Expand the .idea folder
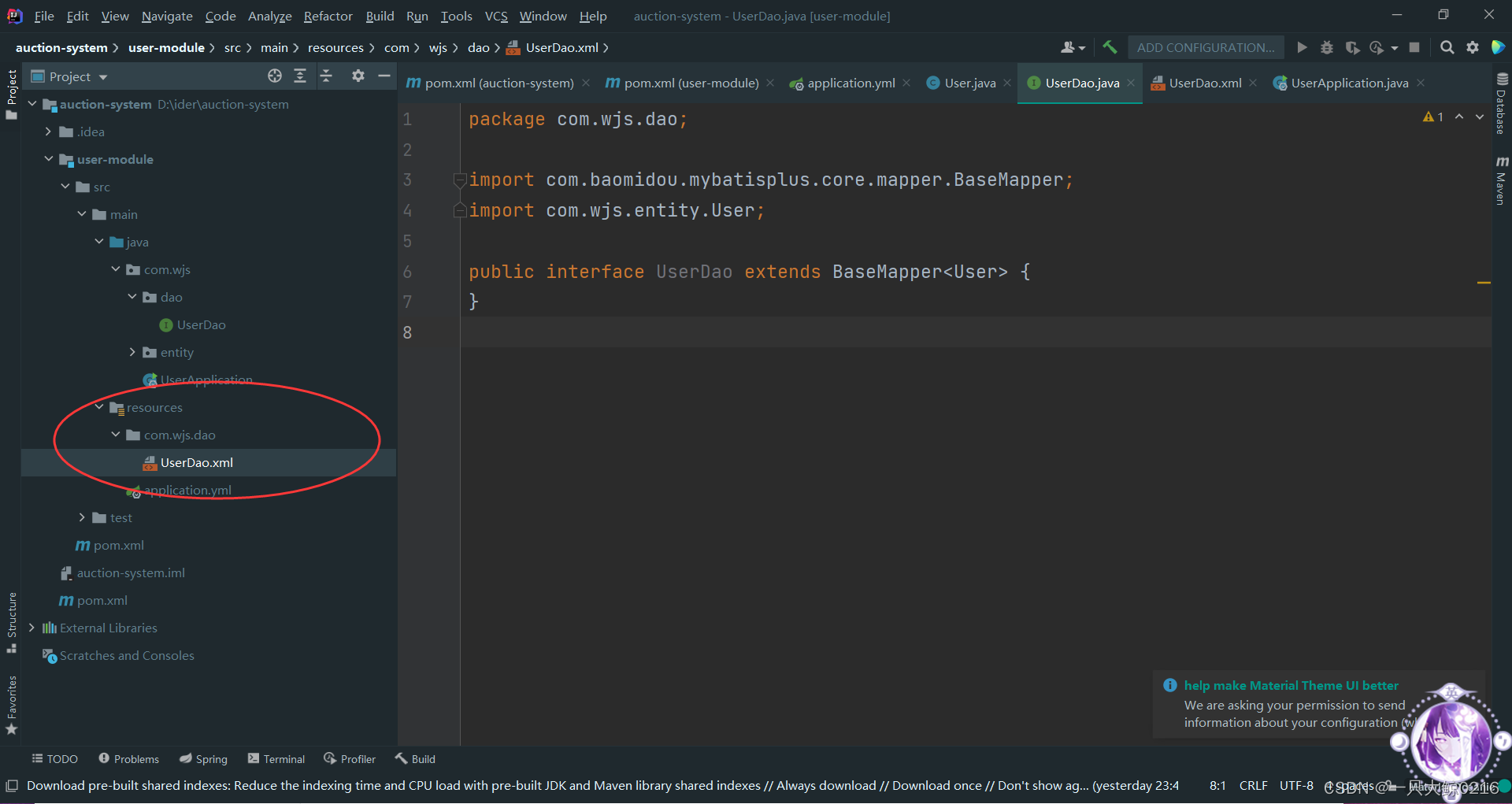Image resolution: width=1512 pixels, height=804 pixels. point(48,131)
